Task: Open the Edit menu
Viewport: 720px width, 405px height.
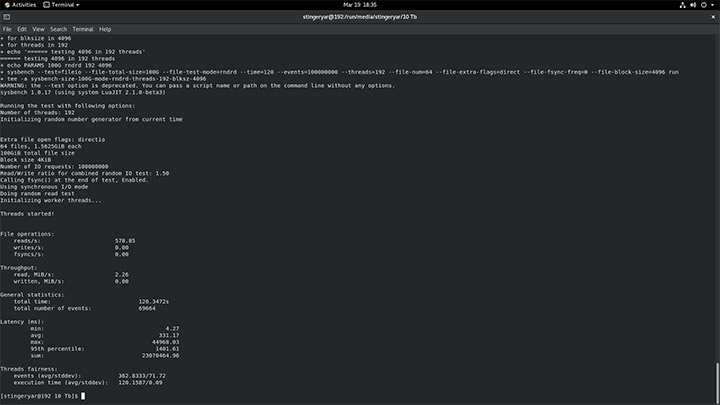Action: tap(21, 29)
